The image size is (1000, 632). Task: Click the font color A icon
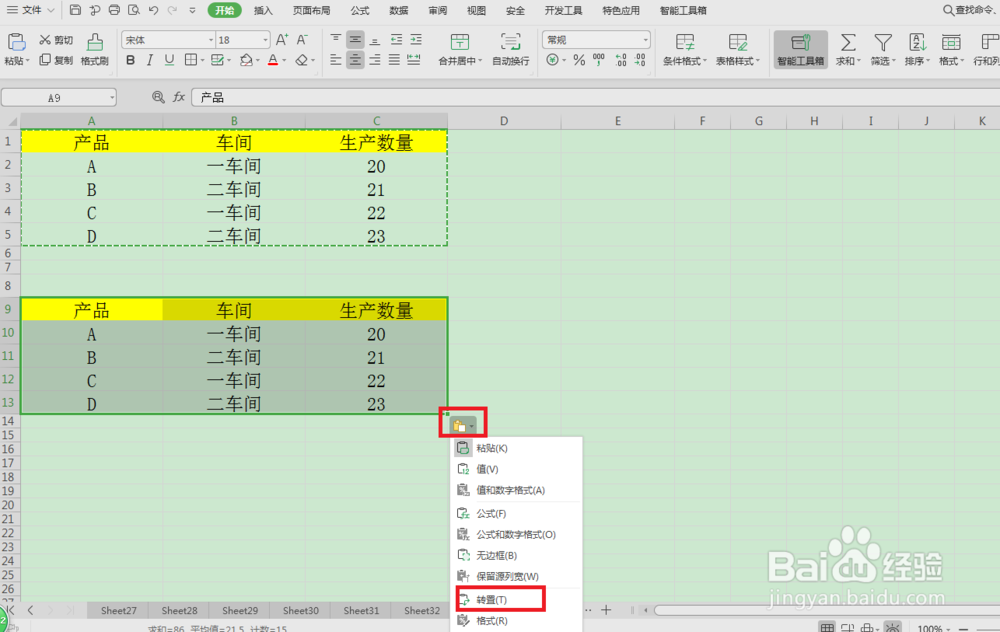(x=273, y=60)
